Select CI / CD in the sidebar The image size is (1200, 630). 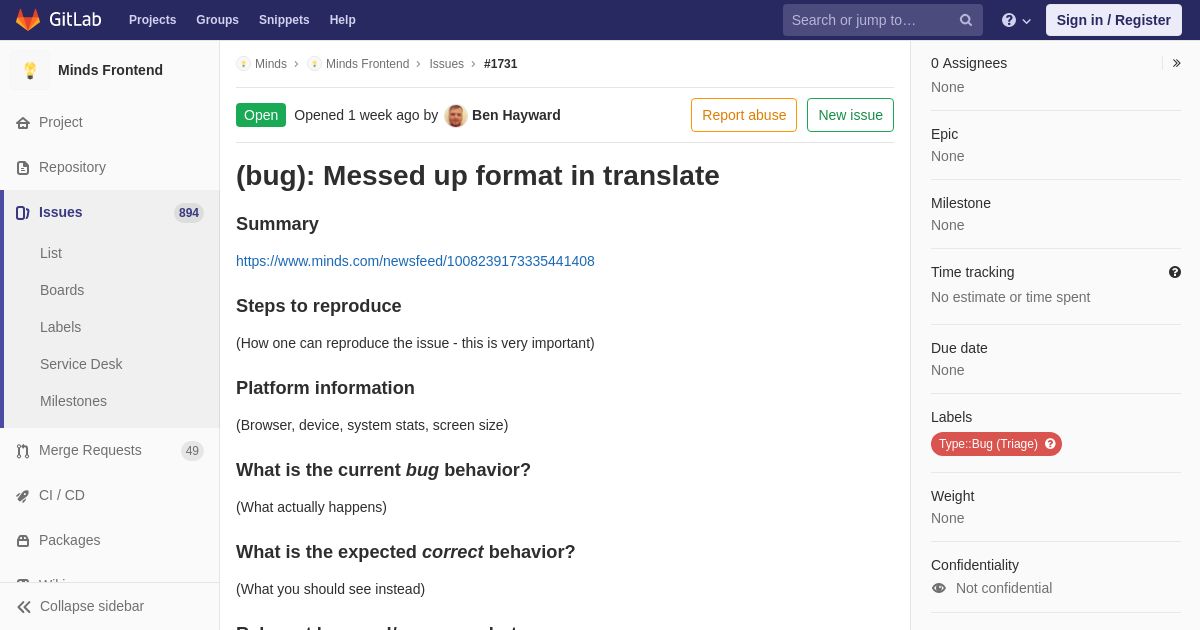[62, 495]
